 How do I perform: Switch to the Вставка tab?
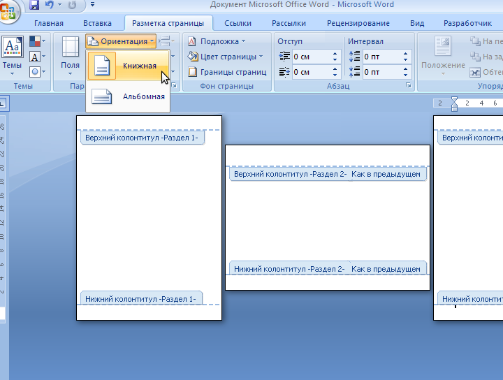tap(97, 23)
